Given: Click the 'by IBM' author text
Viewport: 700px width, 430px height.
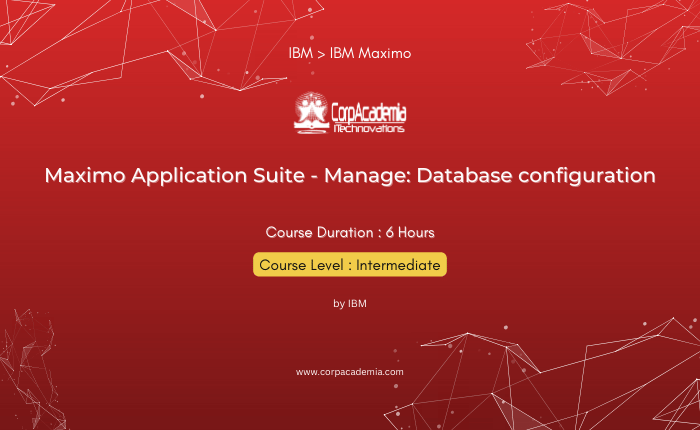Looking at the screenshot, I should tap(350, 304).
